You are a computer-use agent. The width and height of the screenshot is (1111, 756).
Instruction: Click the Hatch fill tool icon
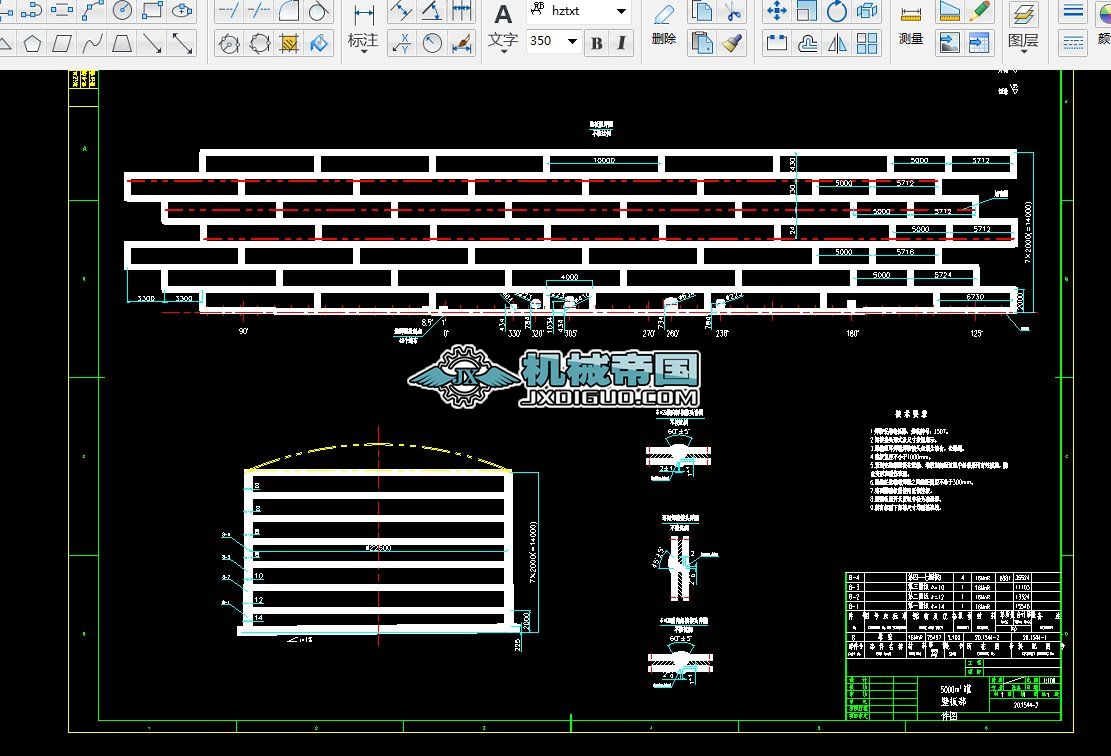[289, 44]
